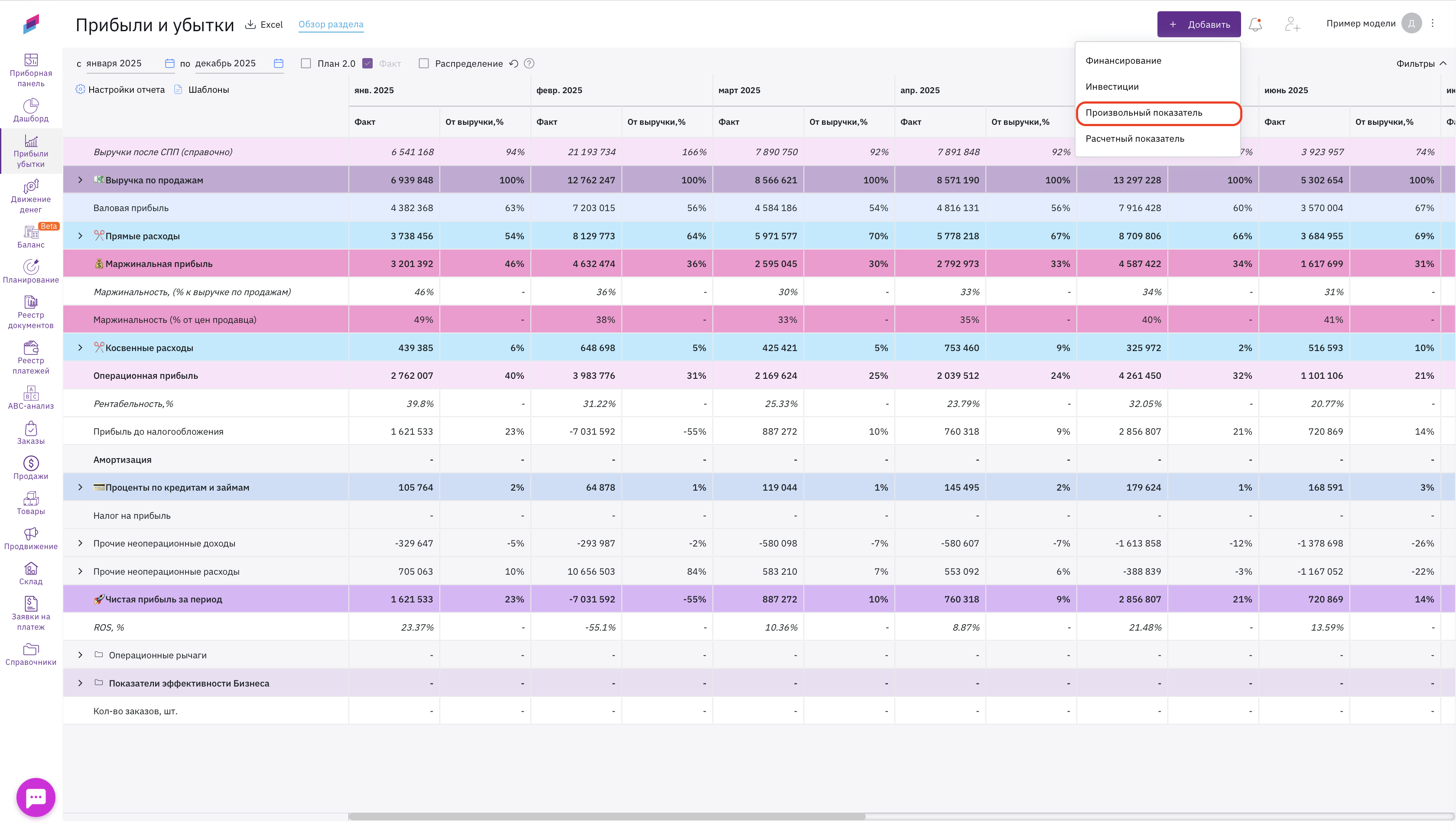Click the reset distribution arrow icon
Screen dimensions: 1456x833
[x=513, y=64]
